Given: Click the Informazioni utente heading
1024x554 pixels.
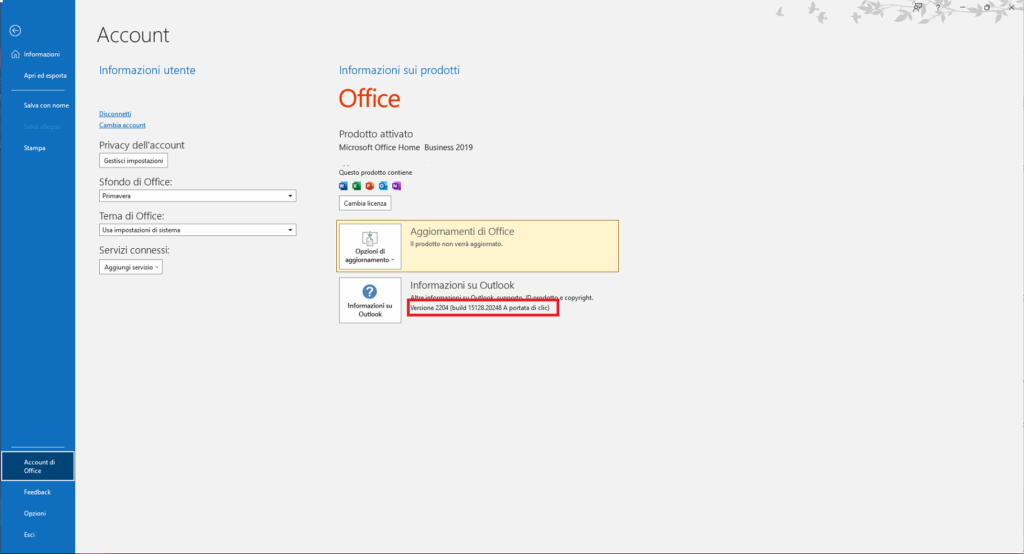Looking at the screenshot, I should click(x=147, y=70).
